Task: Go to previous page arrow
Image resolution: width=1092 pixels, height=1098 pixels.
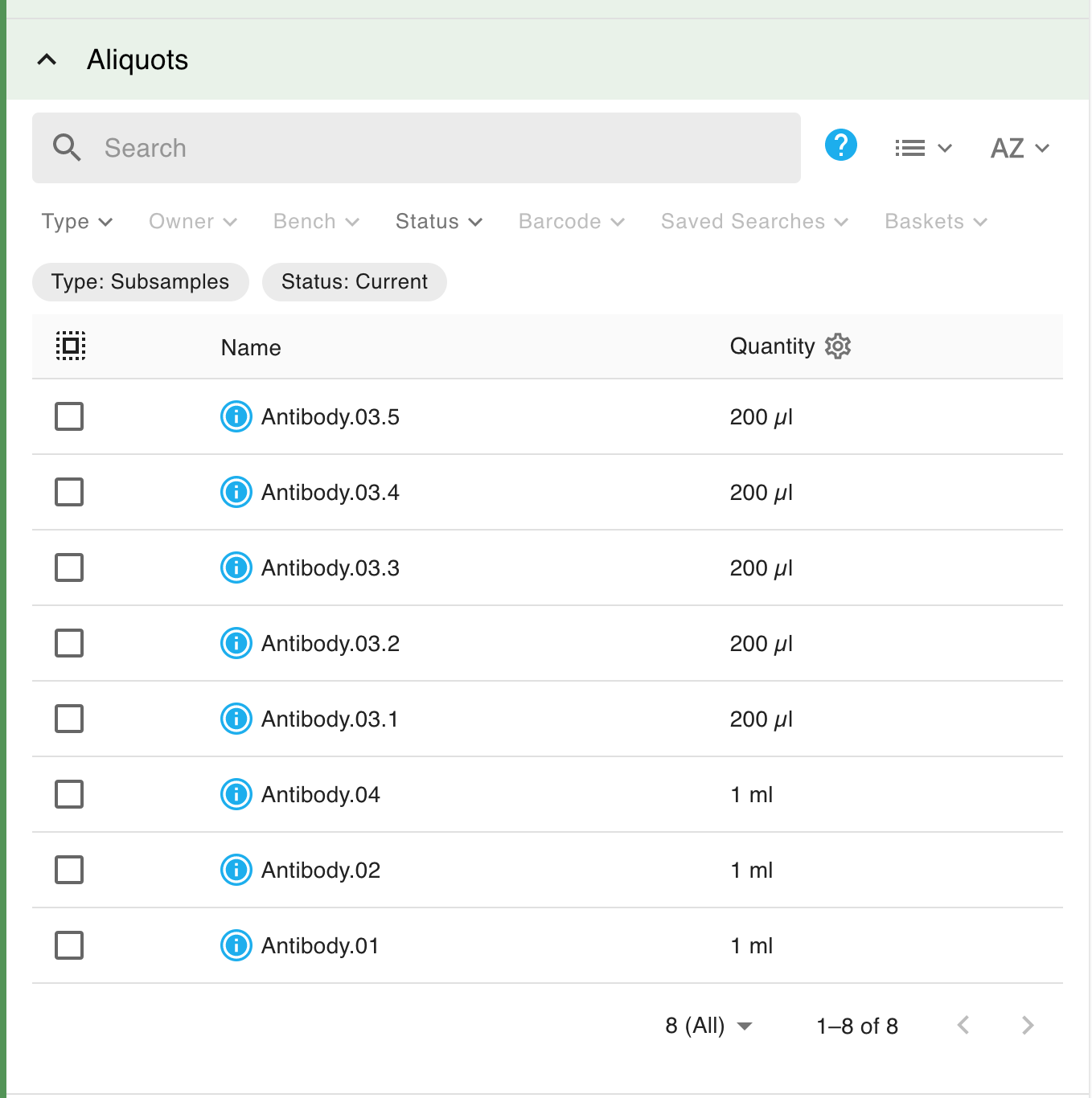Action: [x=963, y=1025]
